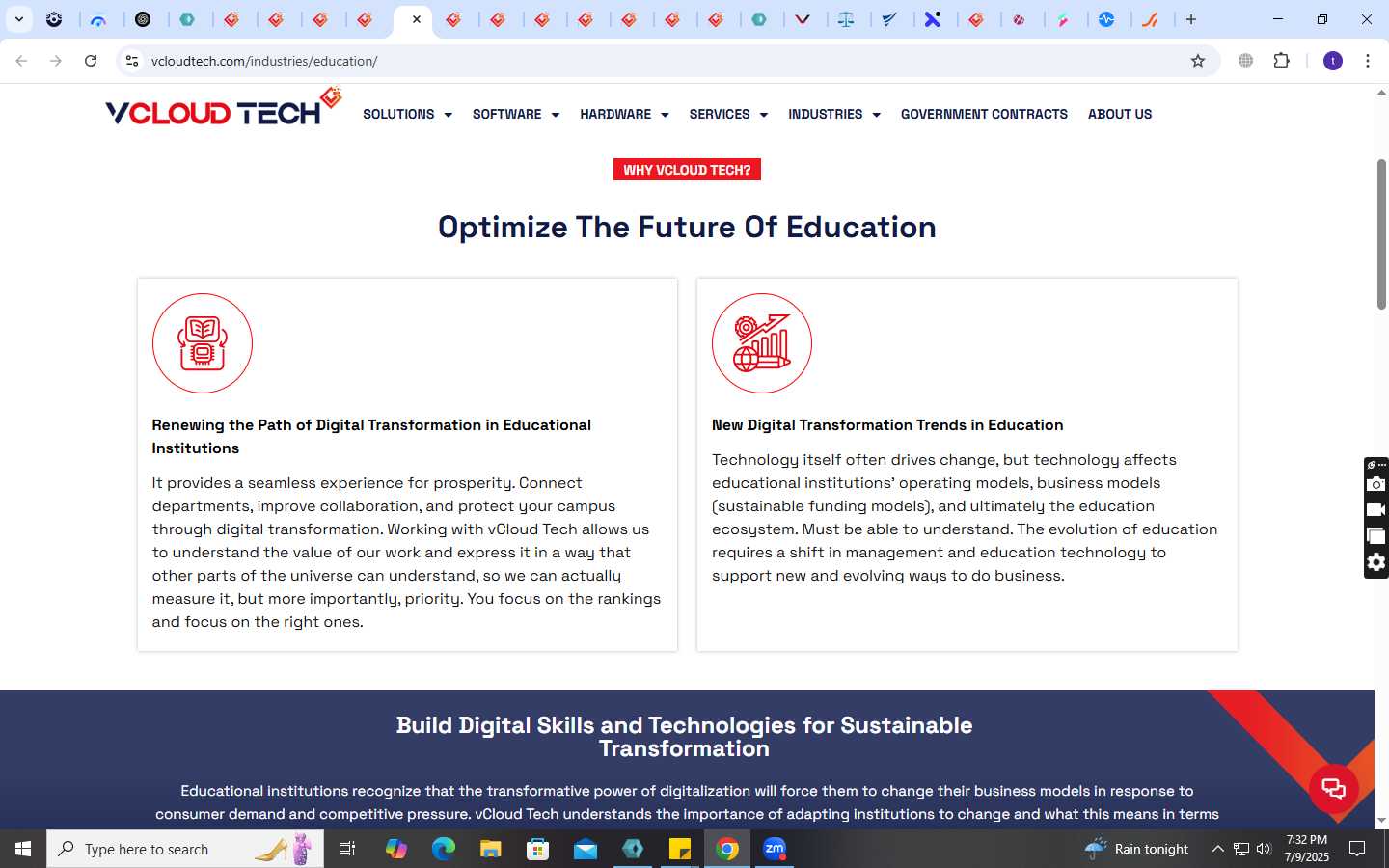Reload the current page
The height and width of the screenshot is (868, 1389).
click(91, 61)
